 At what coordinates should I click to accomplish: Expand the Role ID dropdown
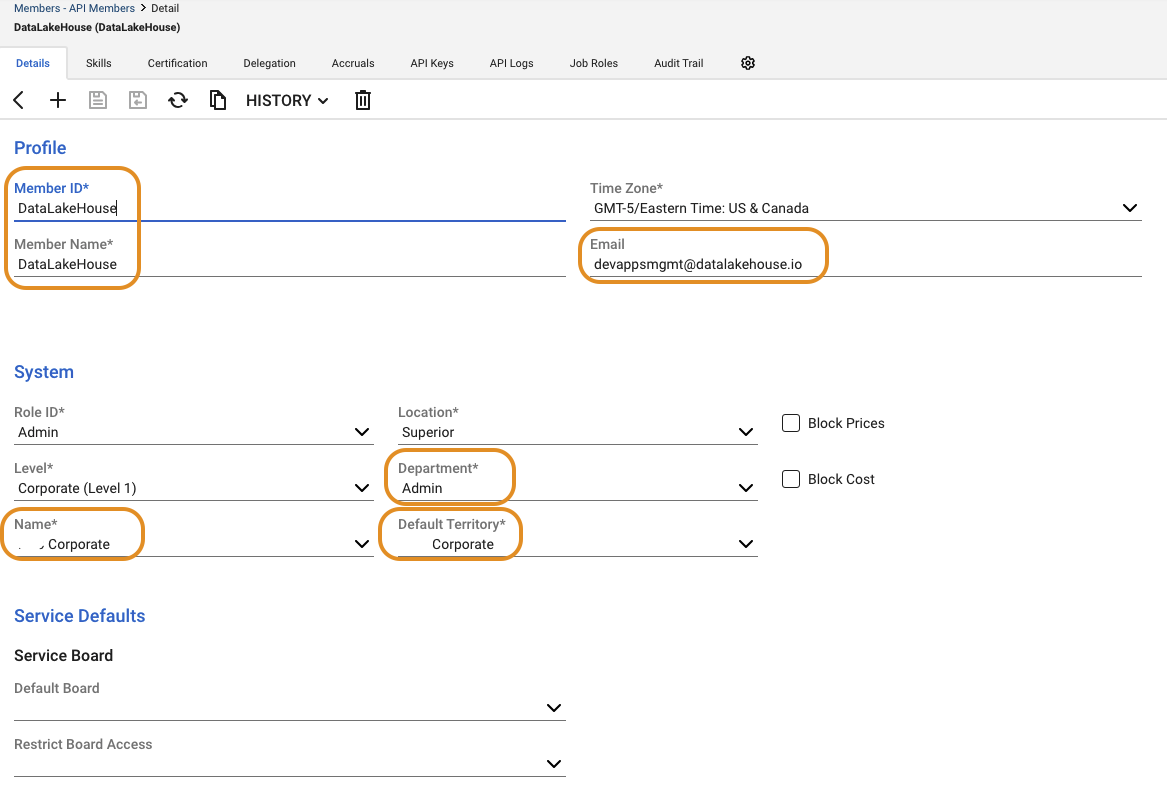click(x=362, y=432)
